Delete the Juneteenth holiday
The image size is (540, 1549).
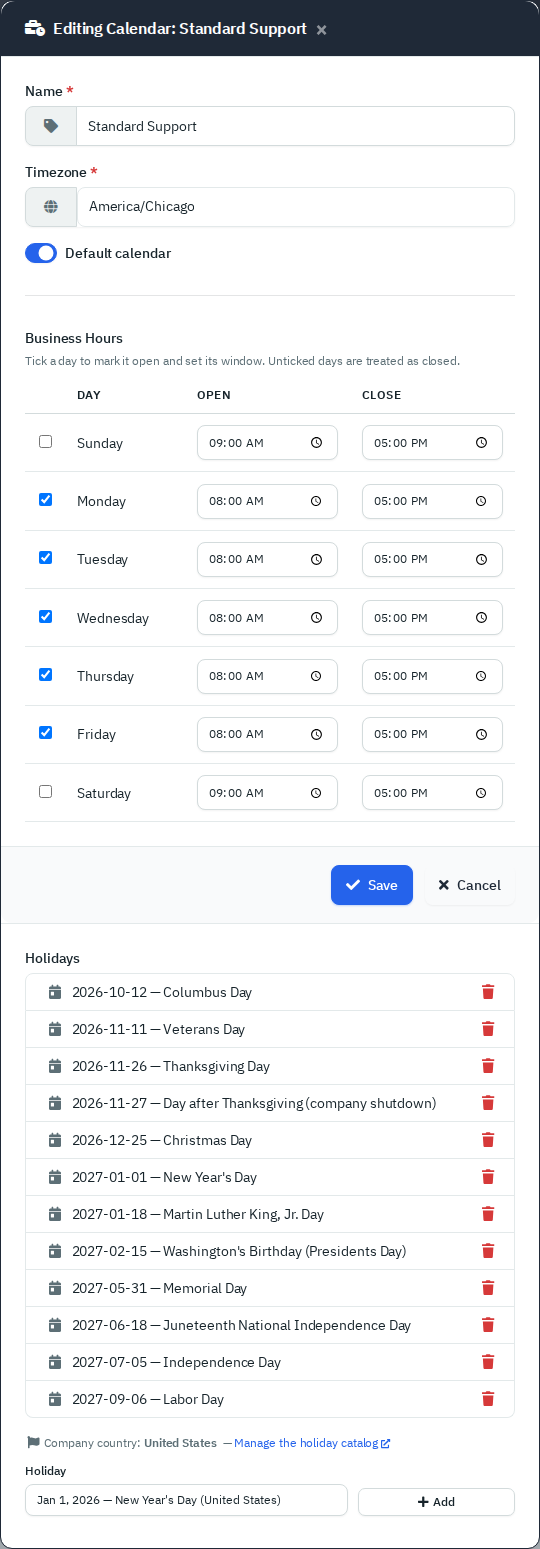point(488,1325)
